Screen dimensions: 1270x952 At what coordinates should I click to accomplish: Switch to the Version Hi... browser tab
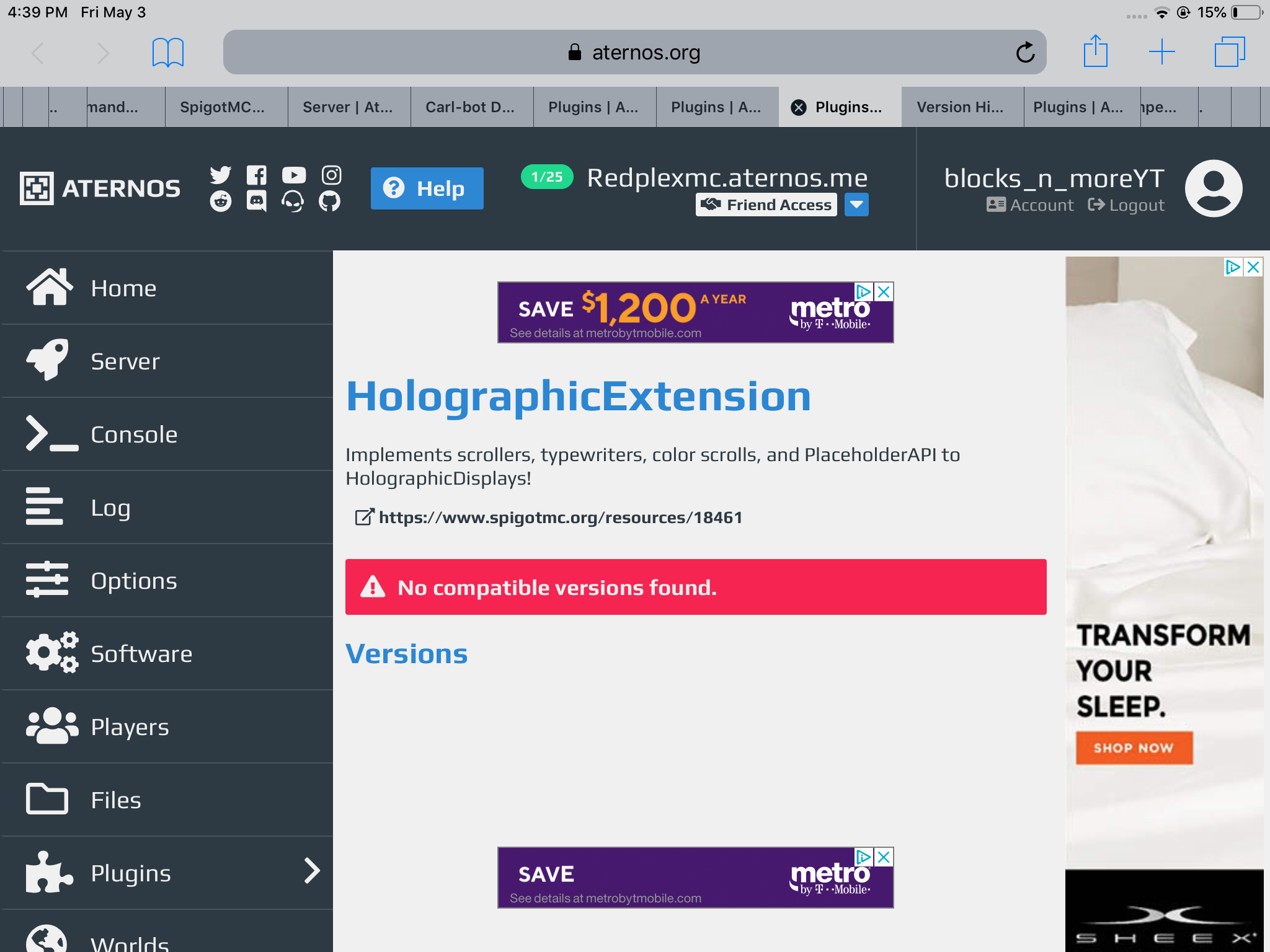[x=962, y=107]
